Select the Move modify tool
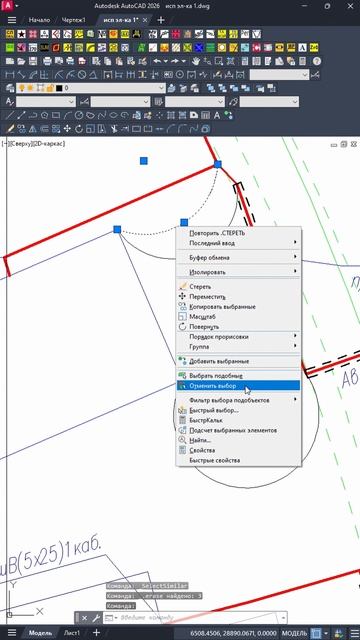 tap(67, 129)
